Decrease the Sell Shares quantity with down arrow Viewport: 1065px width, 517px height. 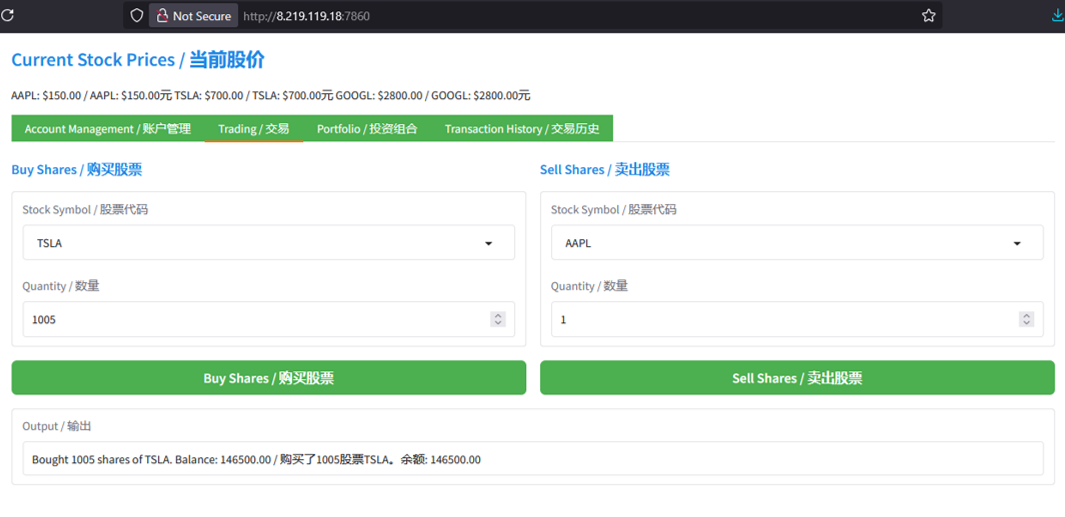1026,323
